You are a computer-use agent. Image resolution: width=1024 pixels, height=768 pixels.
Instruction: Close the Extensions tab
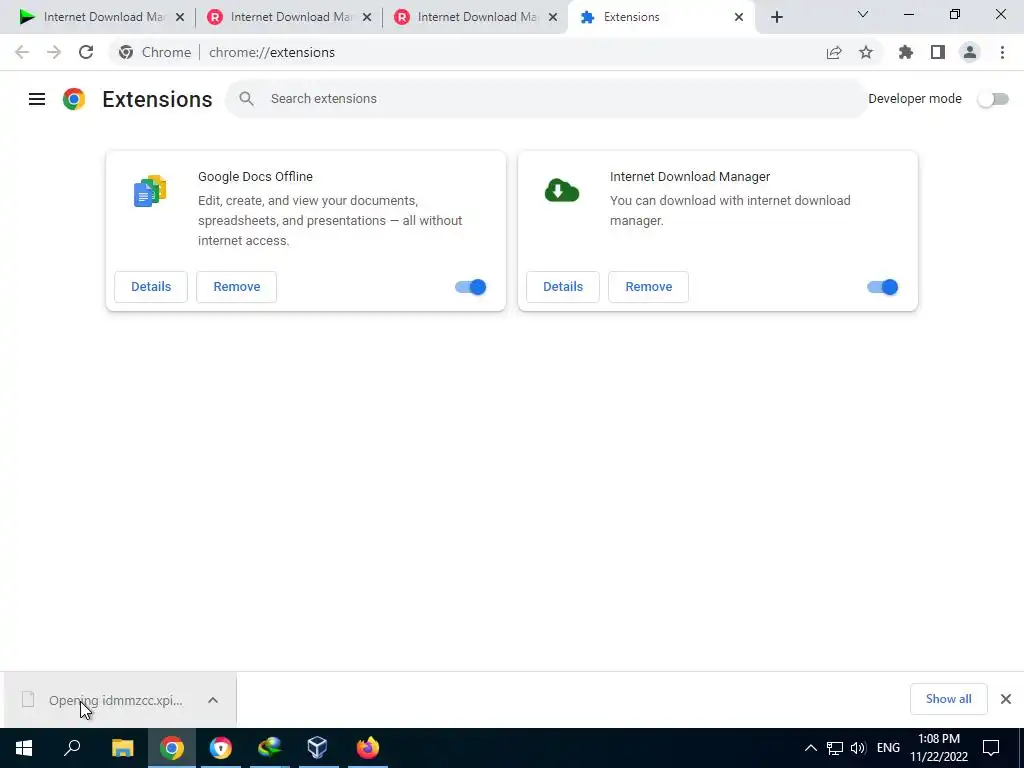(x=739, y=17)
